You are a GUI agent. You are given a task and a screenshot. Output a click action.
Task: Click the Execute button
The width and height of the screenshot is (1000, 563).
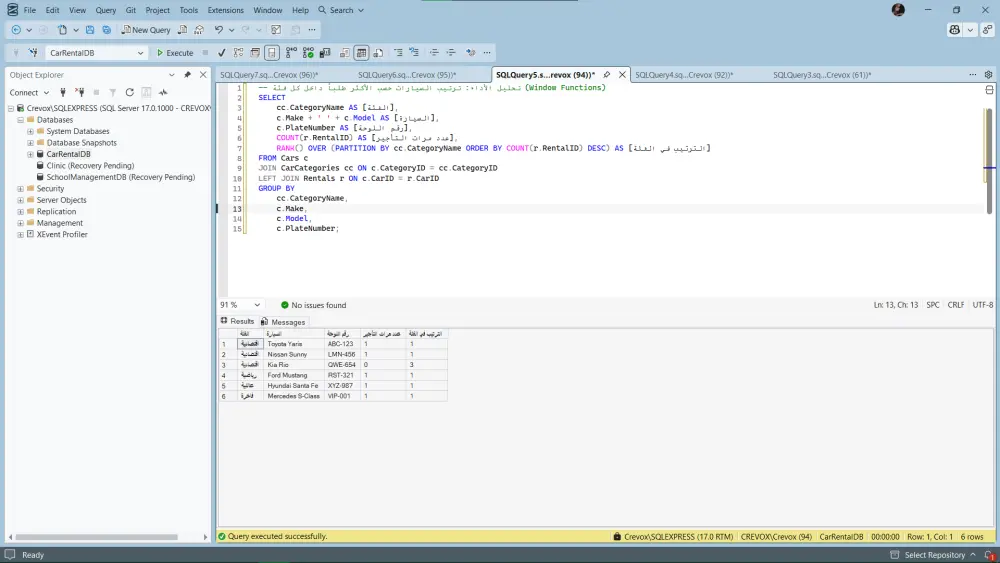click(x=175, y=53)
